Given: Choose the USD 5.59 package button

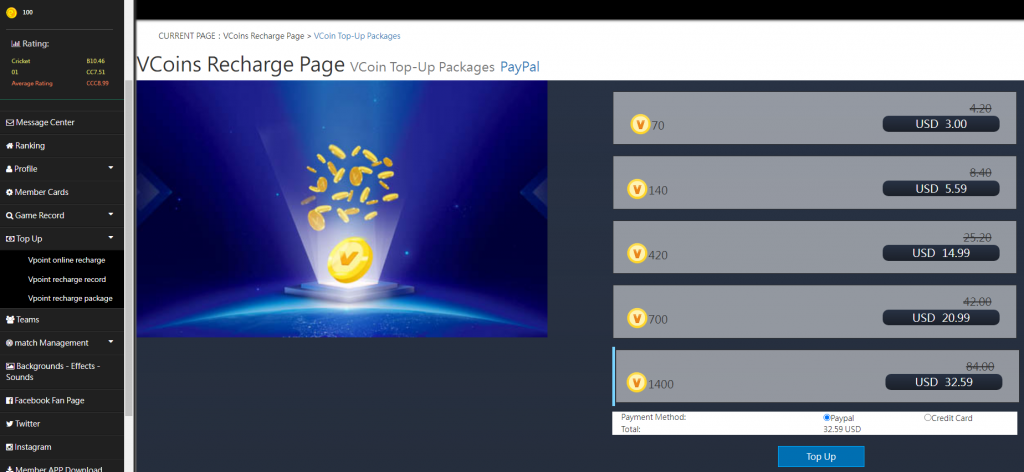Looking at the screenshot, I should 940,189.
